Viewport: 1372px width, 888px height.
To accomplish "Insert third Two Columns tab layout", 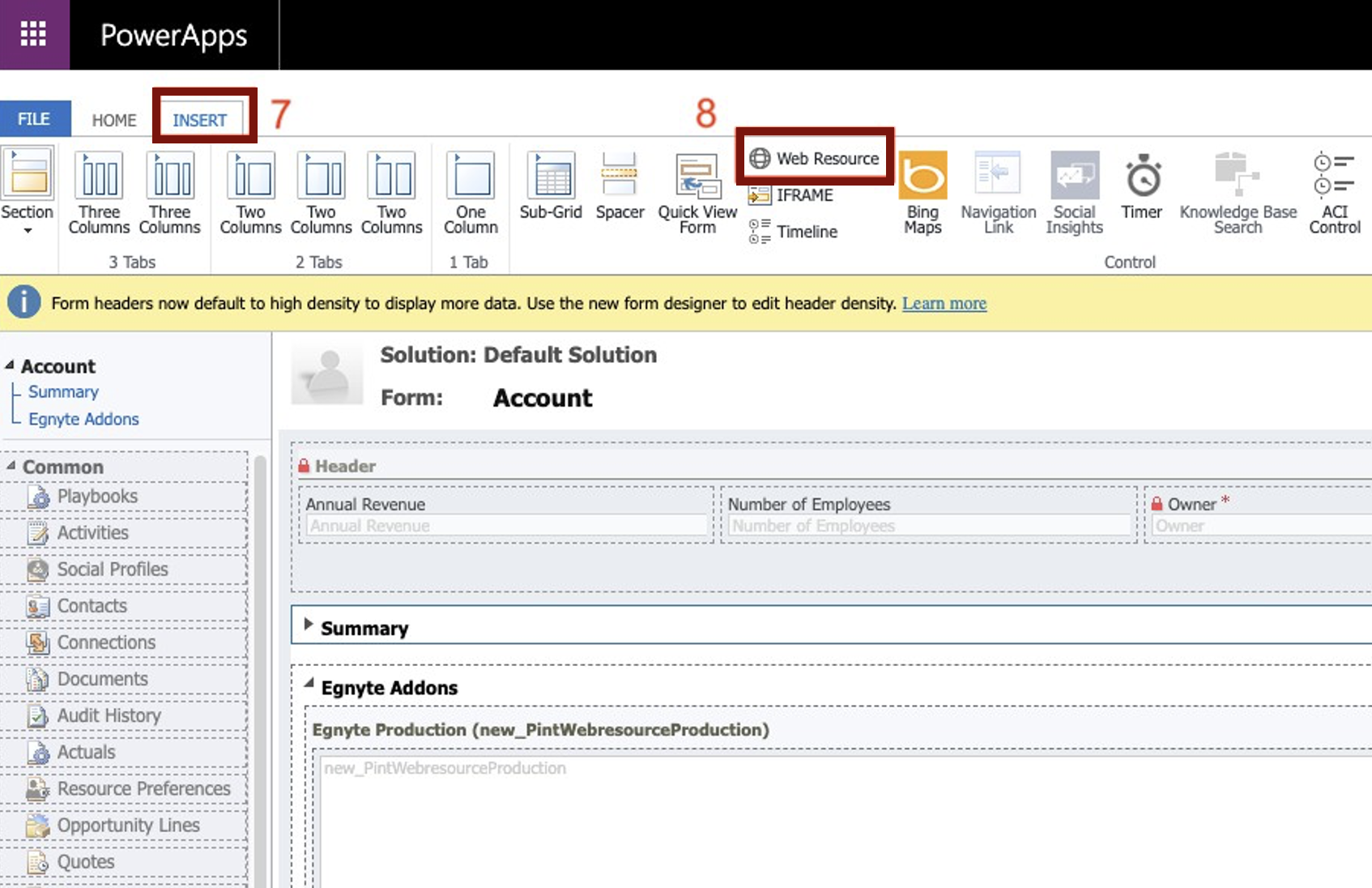I will pyautogui.click(x=391, y=193).
